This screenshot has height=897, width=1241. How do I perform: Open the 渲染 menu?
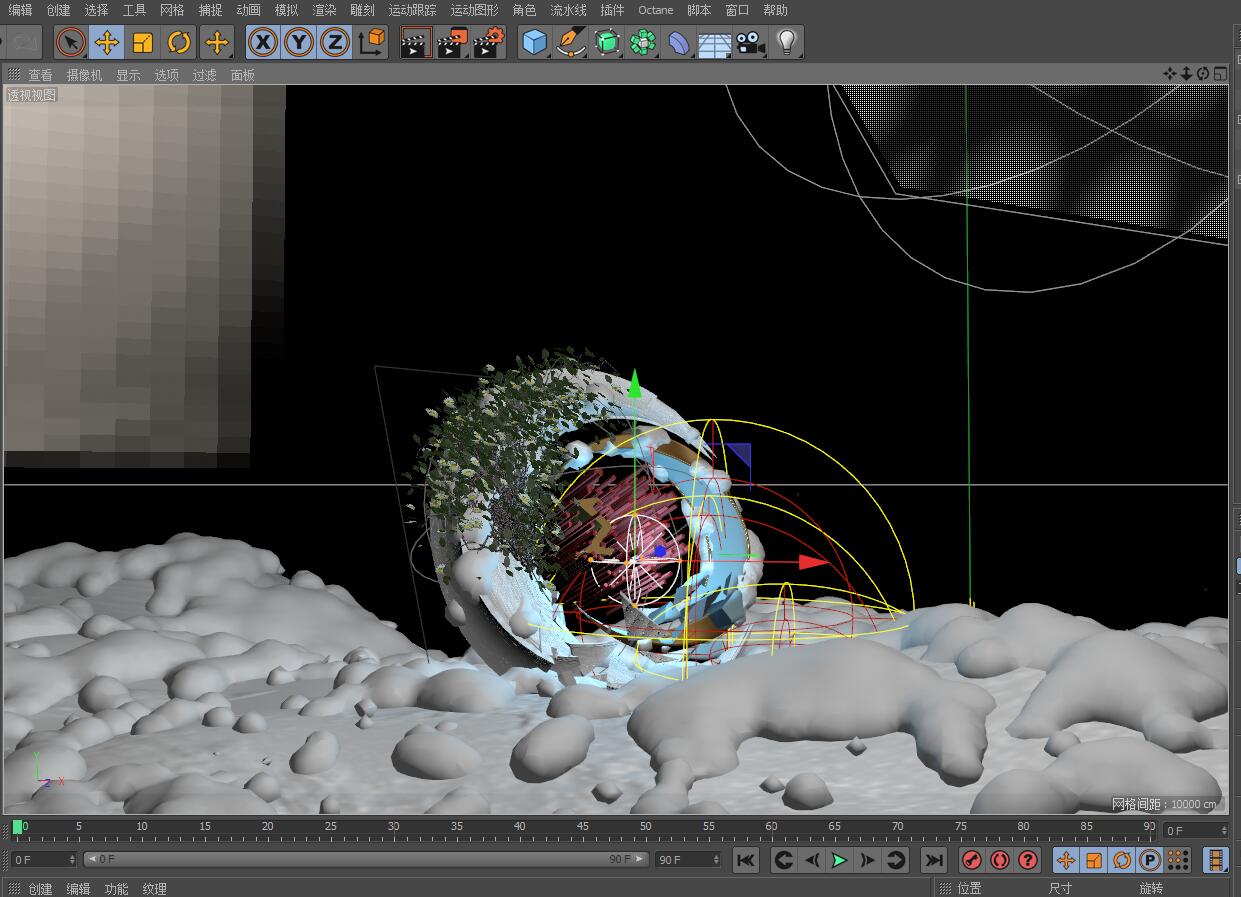324,10
